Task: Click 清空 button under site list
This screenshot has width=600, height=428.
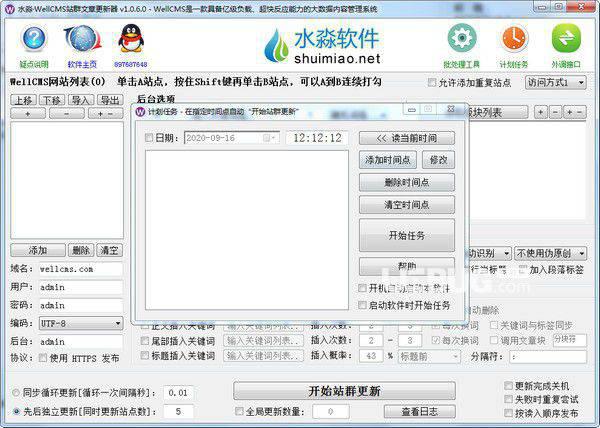Action: click(109, 251)
